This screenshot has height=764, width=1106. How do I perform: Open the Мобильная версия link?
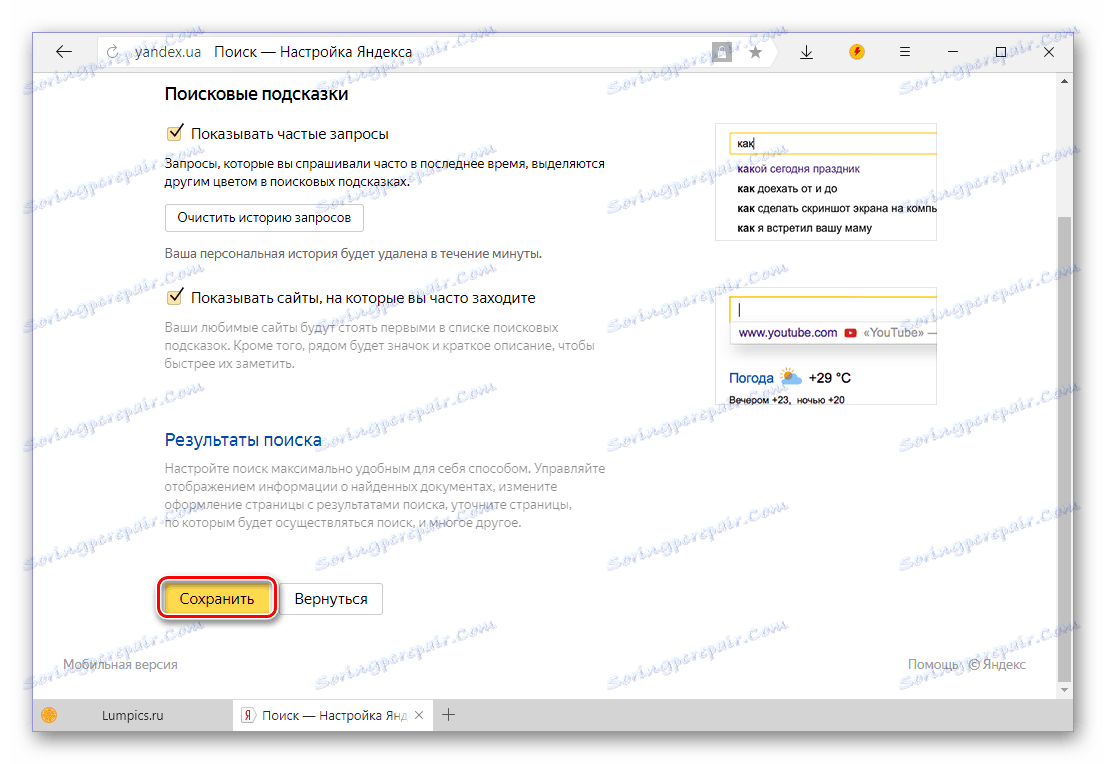(x=120, y=664)
